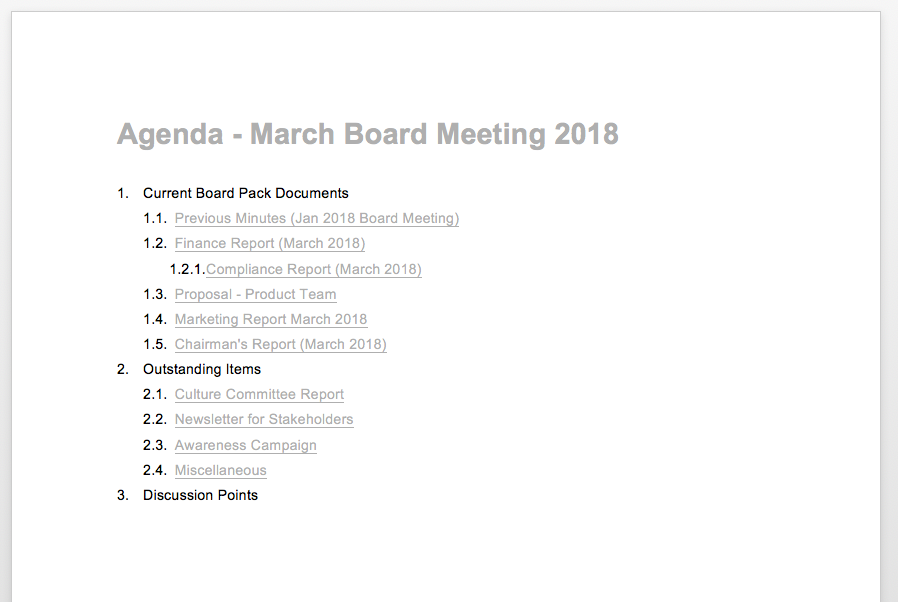Click the list number 3. marker
Screen dimensions: 898x602
pyautogui.click(x=123, y=495)
